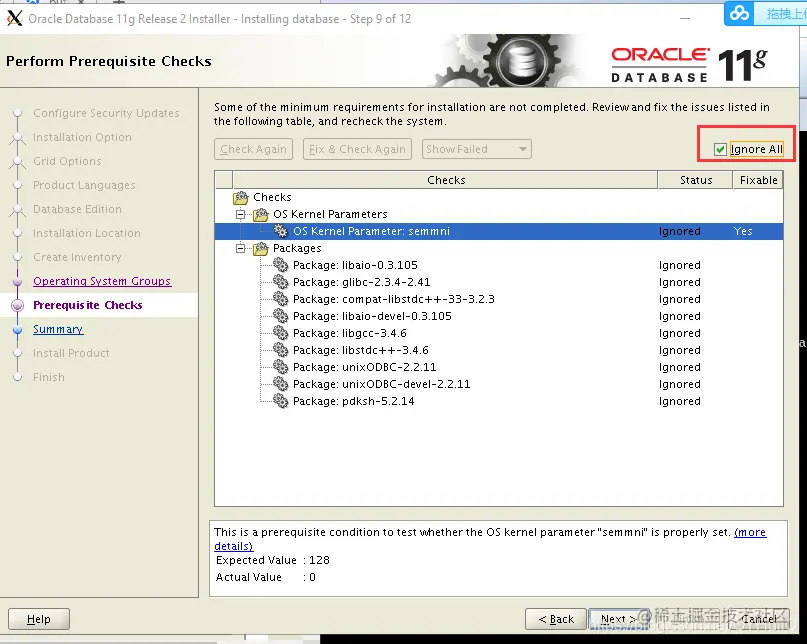
Task: Click the Create Inventory step
Action: (77, 257)
